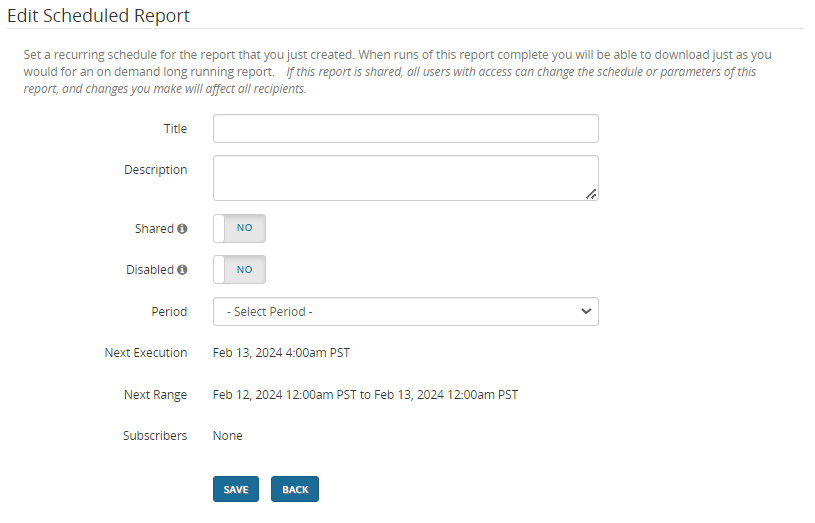The width and height of the screenshot is (815, 523).
Task: Click the Subscribers value None
Action: (x=228, y=436)
